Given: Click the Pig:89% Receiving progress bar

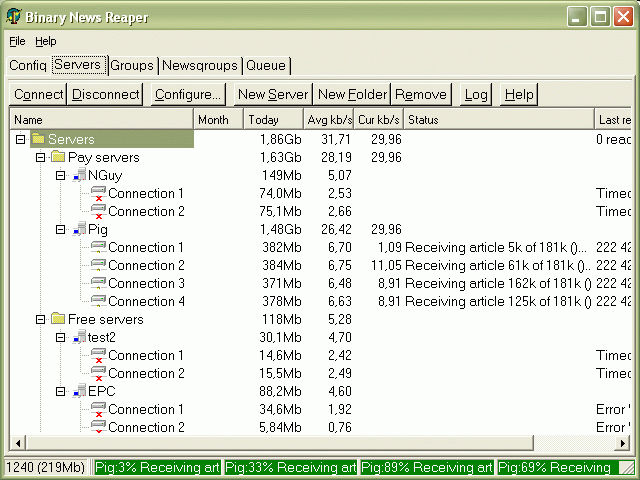Looking at the screenshot, I should (x=427, y=467).
